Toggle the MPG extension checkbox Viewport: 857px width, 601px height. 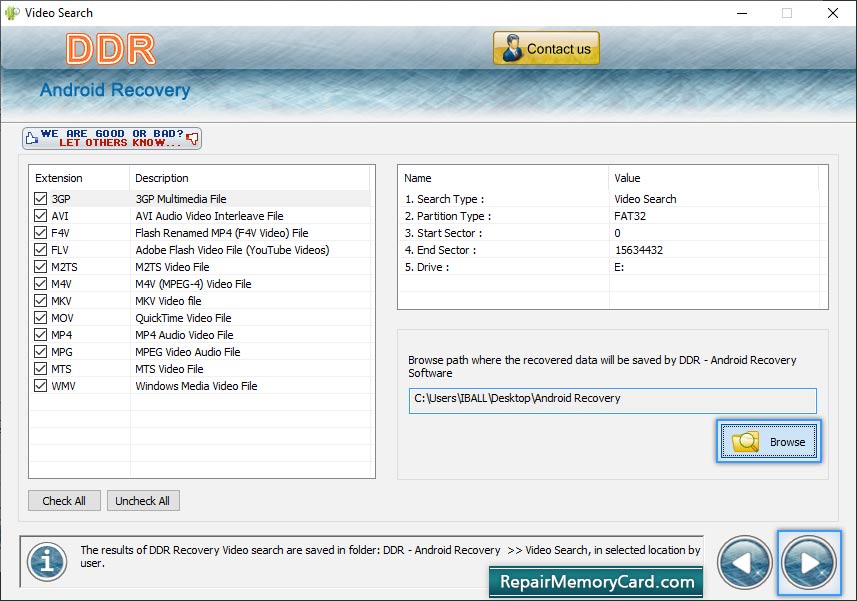40,351
